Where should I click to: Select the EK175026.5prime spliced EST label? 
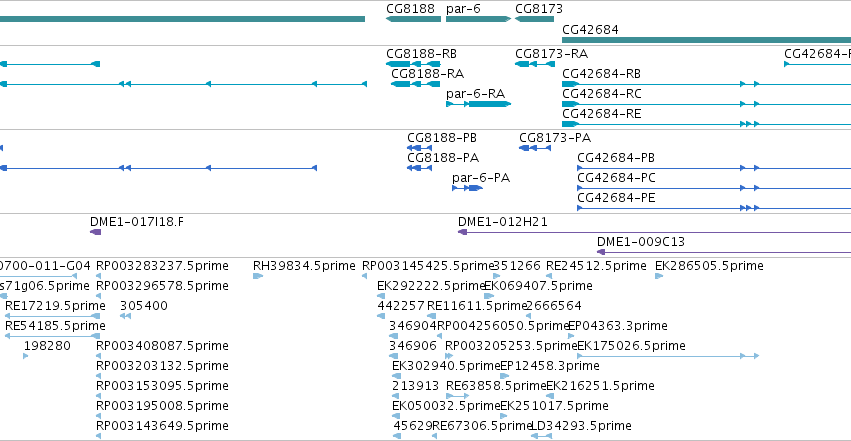[x=631, y=346]
